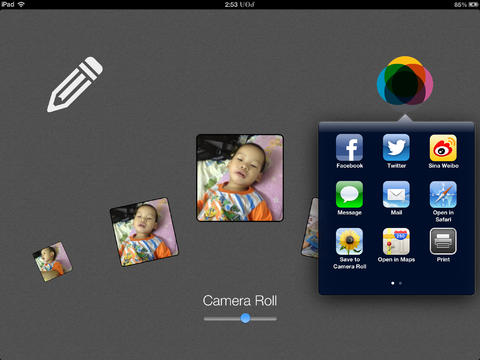Tap the pencil edit icon

75,84
